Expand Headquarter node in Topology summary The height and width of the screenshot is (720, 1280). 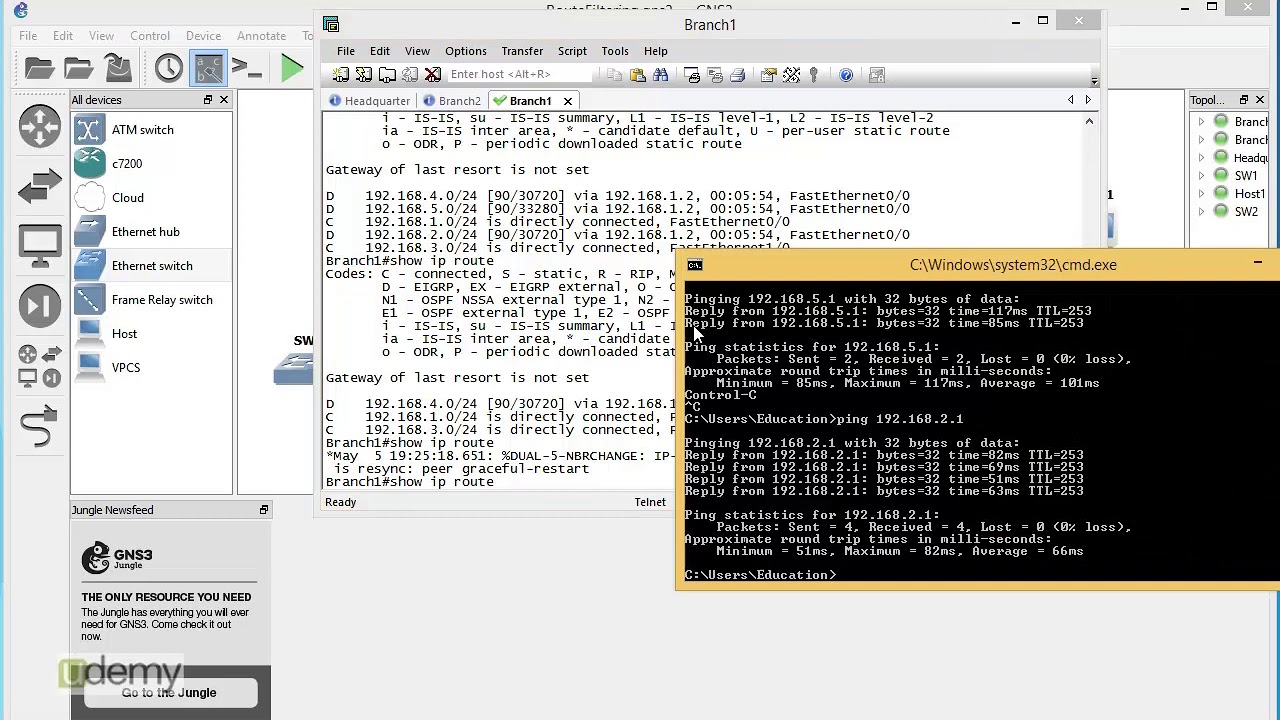(x=1201, y=158)
